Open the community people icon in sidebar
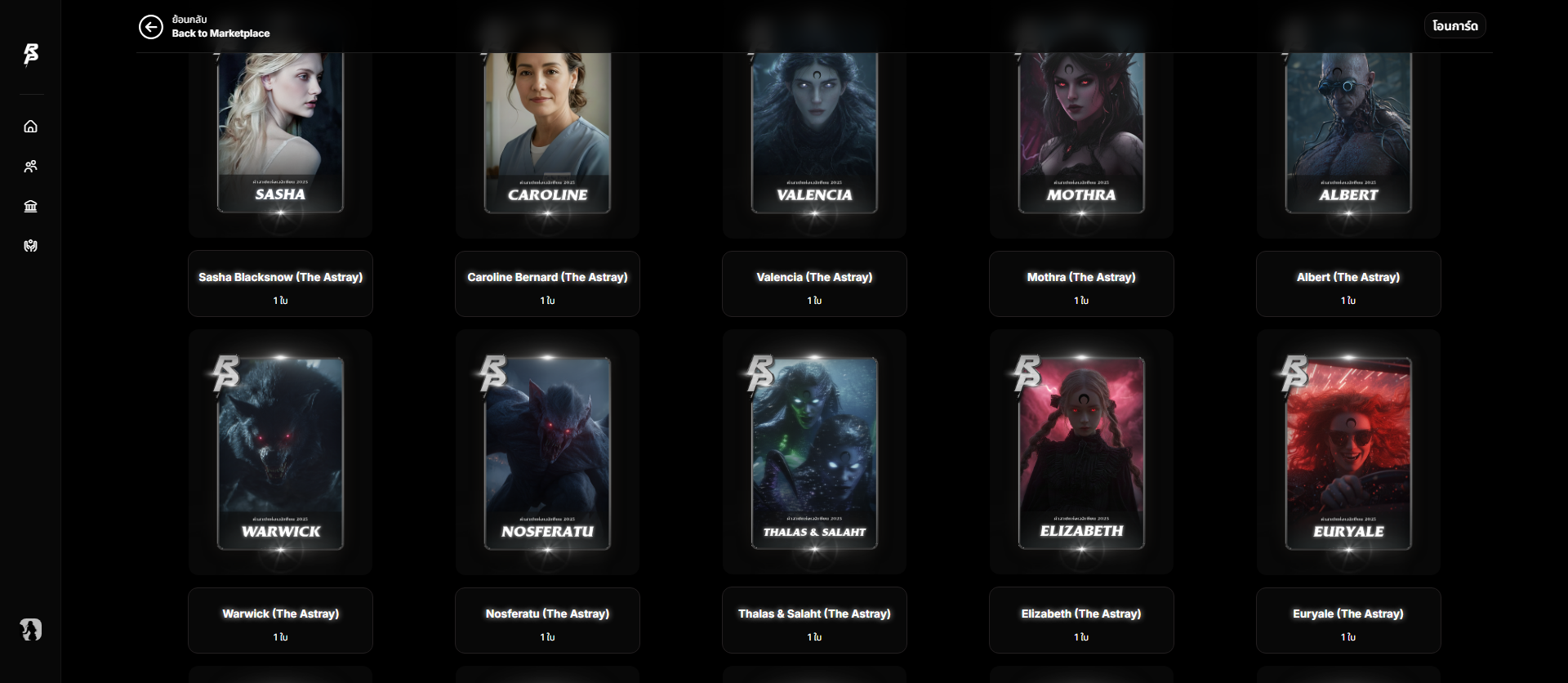 click(30, 167)
